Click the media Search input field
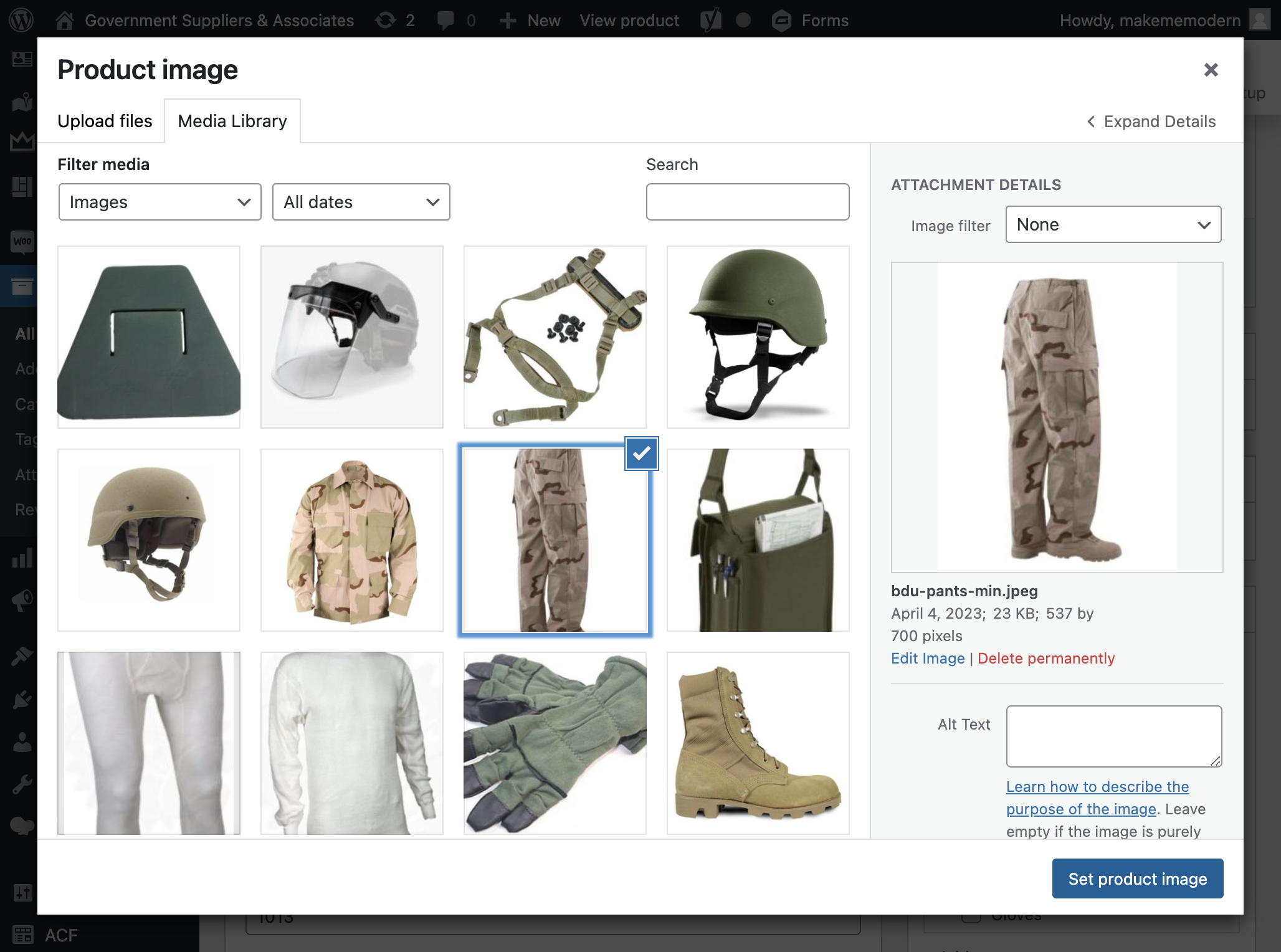 click(748, 202)
